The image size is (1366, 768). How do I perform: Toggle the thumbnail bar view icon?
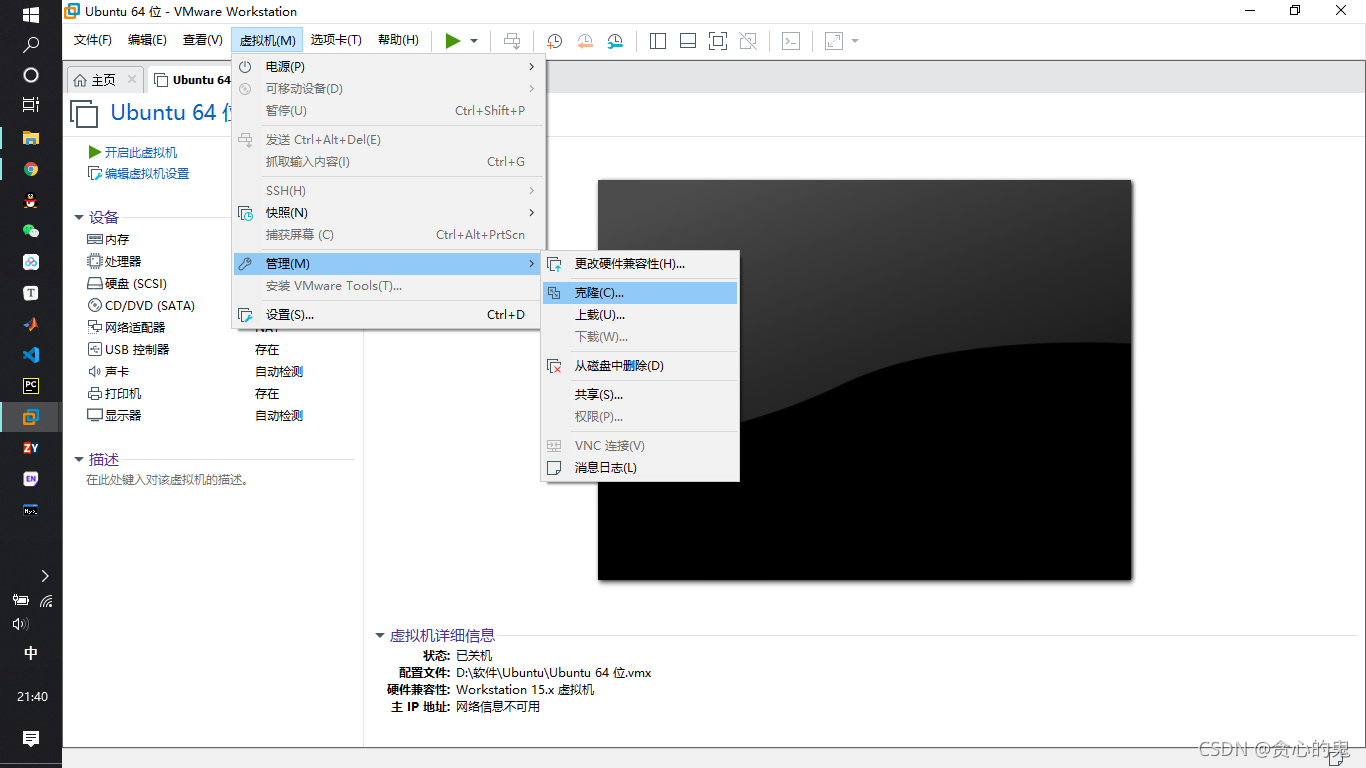pyautogui.click(x=688, y=41)
